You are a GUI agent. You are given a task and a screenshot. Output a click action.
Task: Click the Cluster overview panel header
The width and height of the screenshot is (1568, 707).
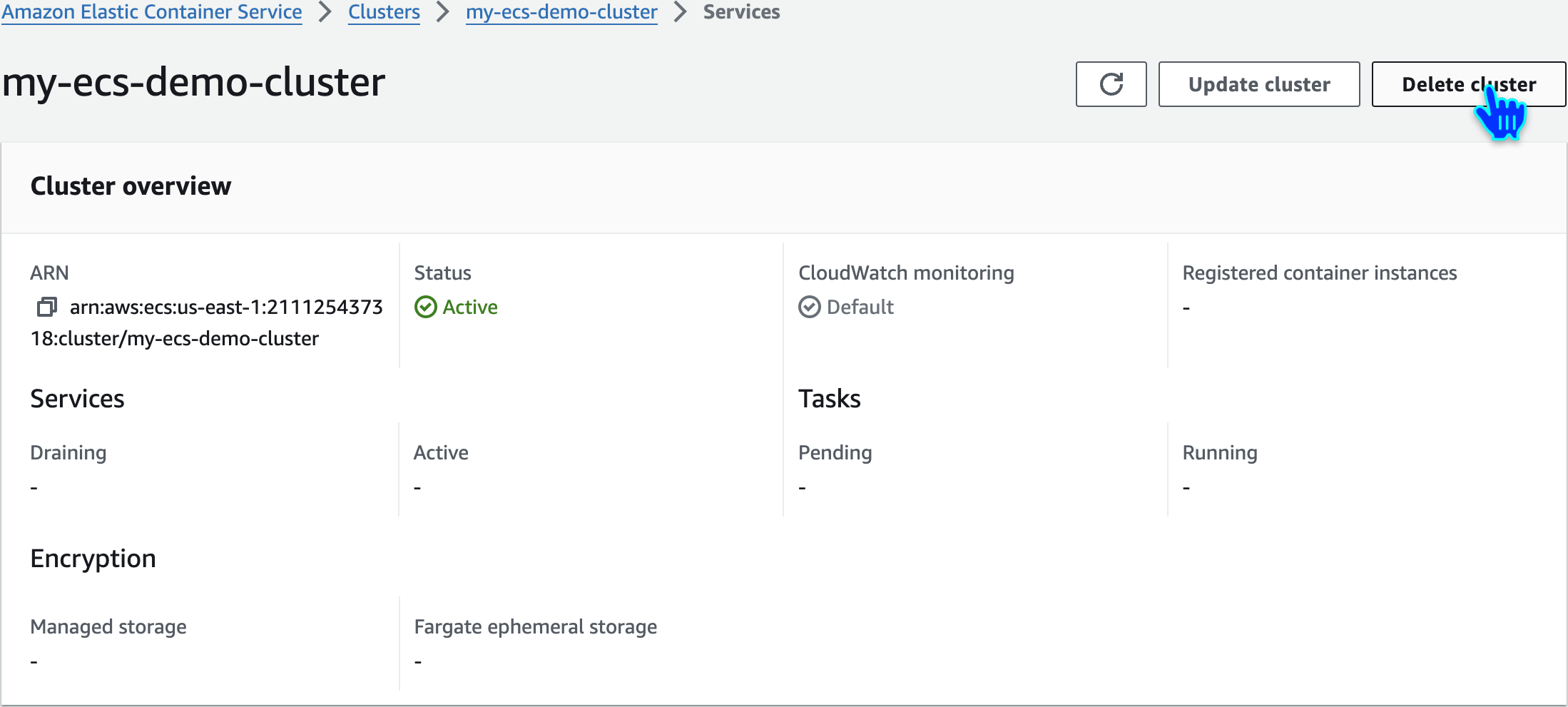coord(131,186)
